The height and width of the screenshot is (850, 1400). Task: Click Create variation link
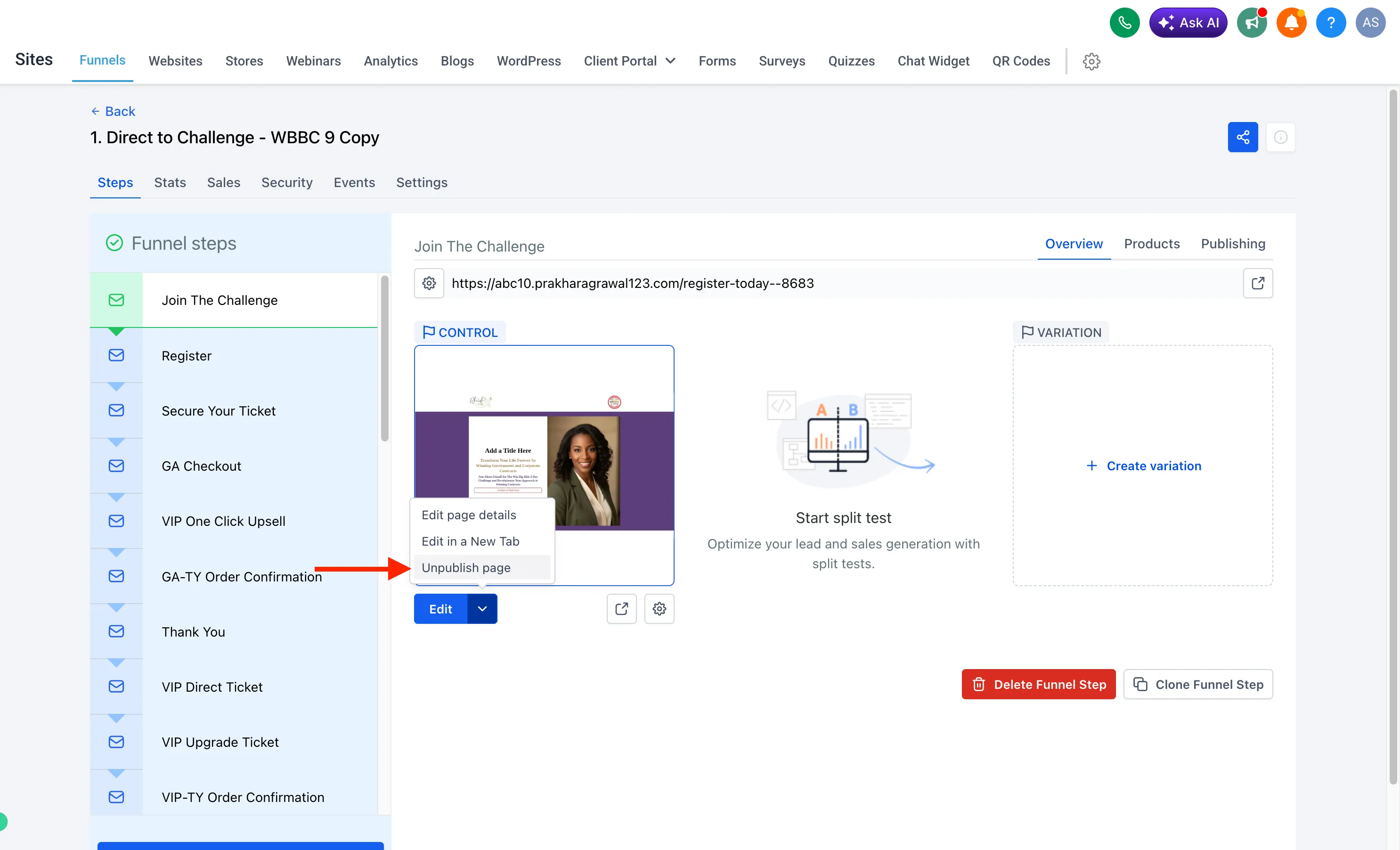pyautogui.click(x=1143, y=466)
